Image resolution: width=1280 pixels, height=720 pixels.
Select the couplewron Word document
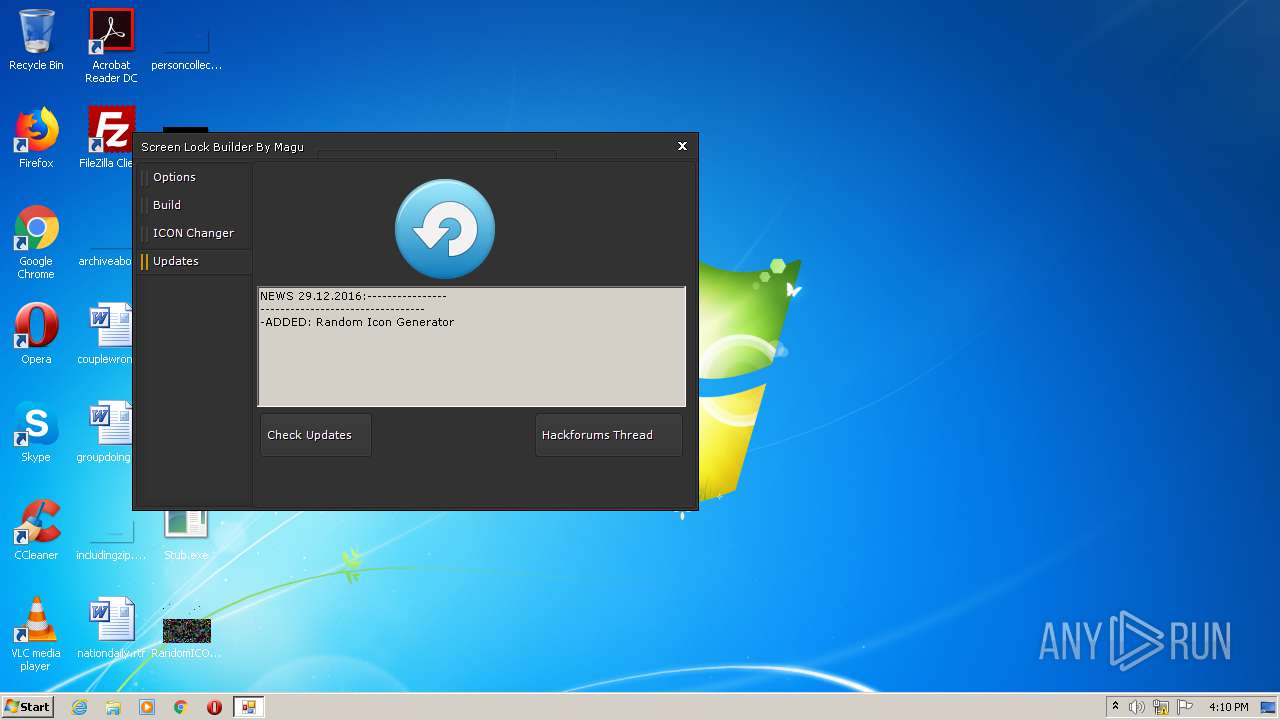tap(106, 334)
